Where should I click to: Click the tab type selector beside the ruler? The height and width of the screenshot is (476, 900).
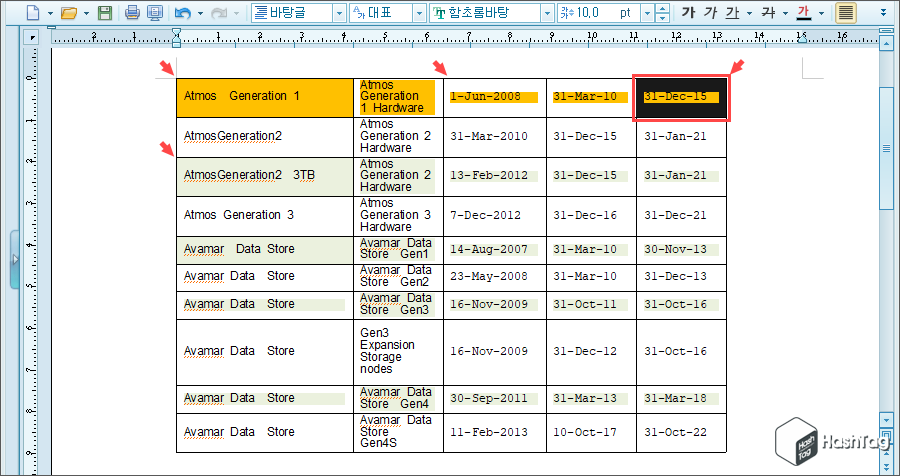[x=33, y=38]
